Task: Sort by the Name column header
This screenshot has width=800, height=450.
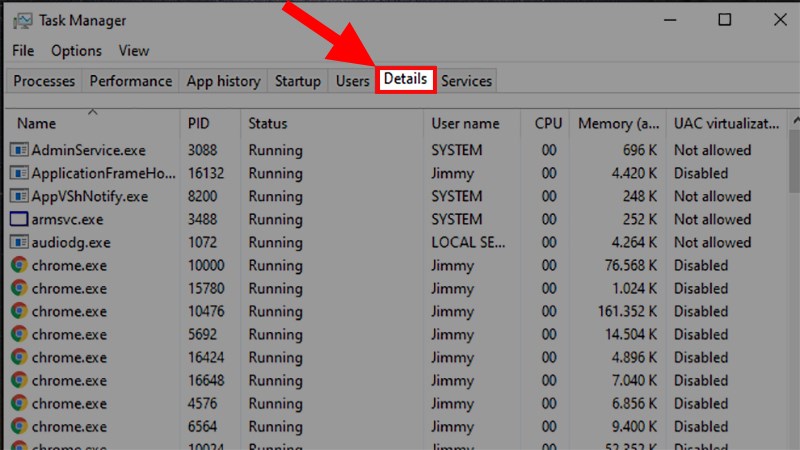Action: (x=92, y=123)
